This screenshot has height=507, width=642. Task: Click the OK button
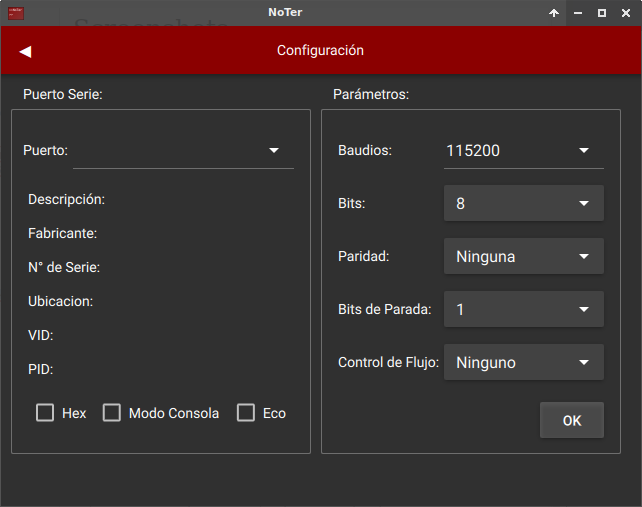click(x=572, y=420)
